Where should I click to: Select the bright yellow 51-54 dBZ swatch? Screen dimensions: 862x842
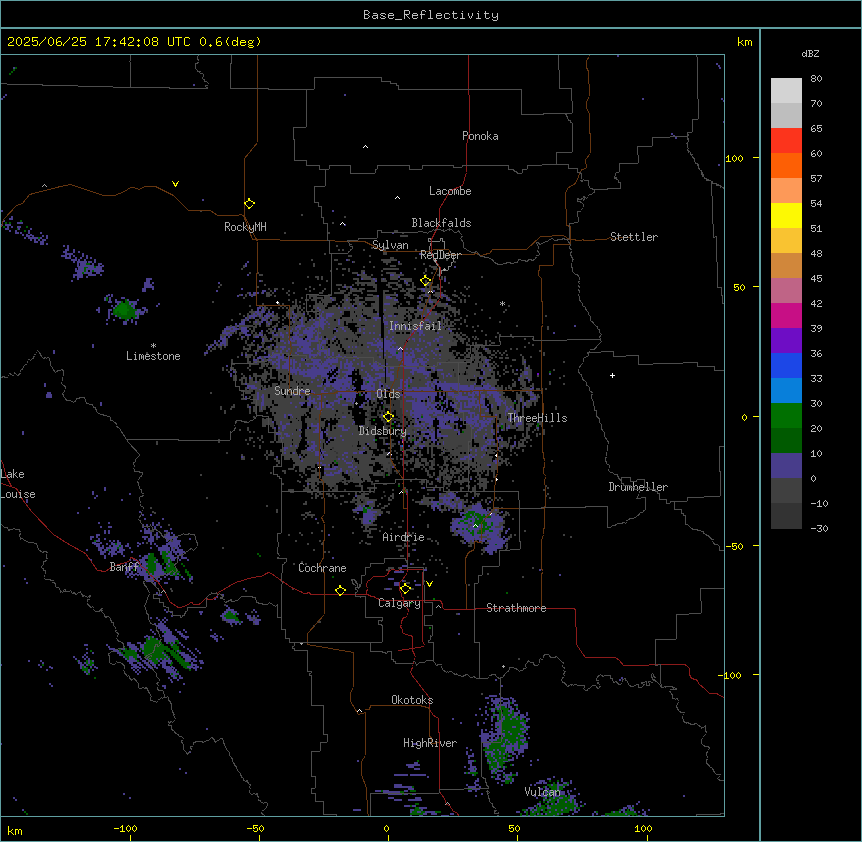(x=786, y=215)
